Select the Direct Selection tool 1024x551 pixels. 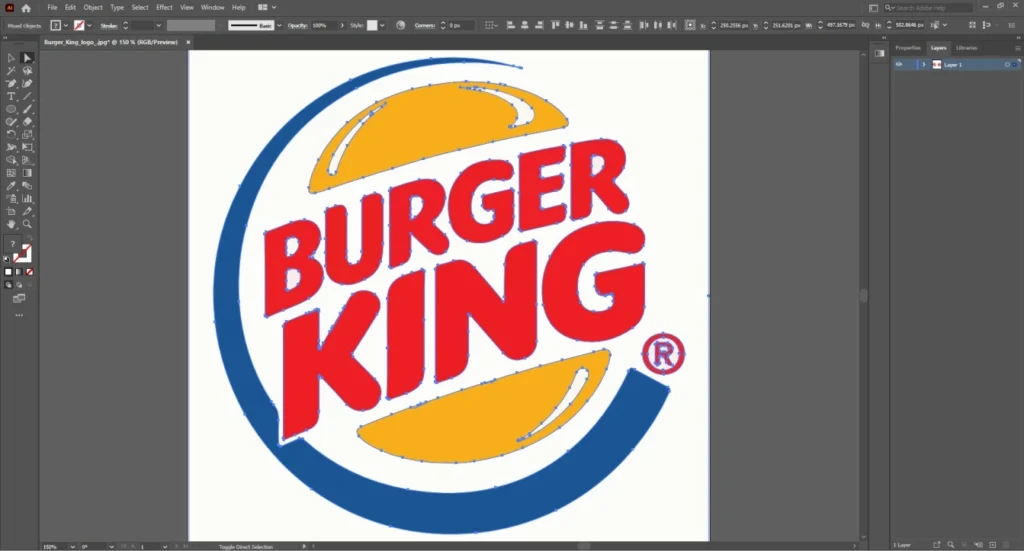pos(27,58)
